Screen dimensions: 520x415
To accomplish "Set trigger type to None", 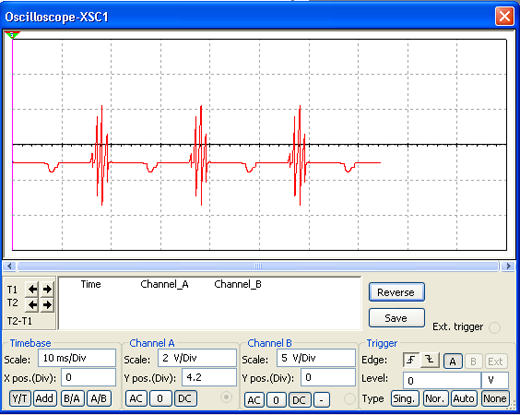I will 495,398.
